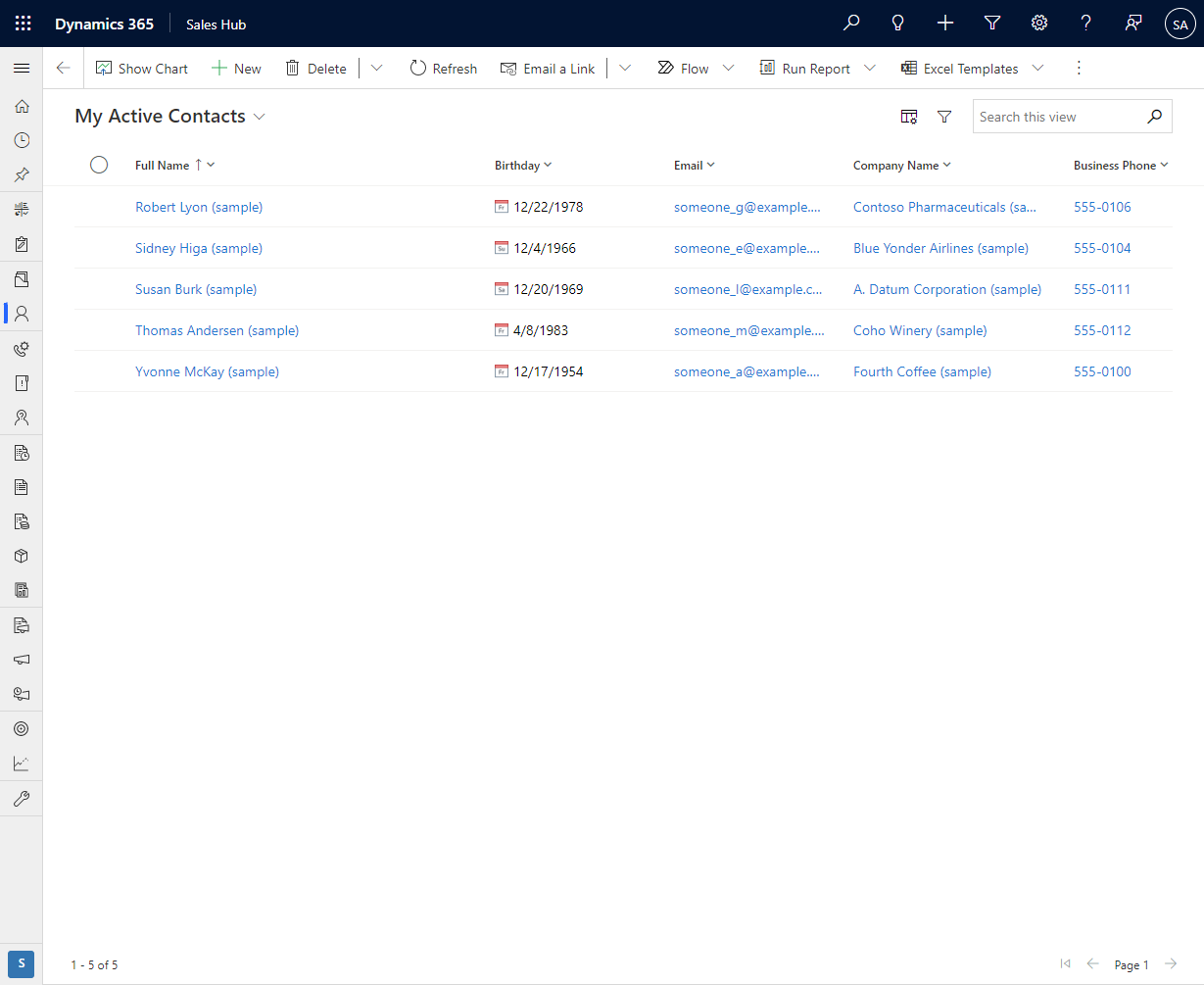
Task: Open Forecasts line chart icon in sidebar
Action: pyautogui.click(x=22, y=763)
